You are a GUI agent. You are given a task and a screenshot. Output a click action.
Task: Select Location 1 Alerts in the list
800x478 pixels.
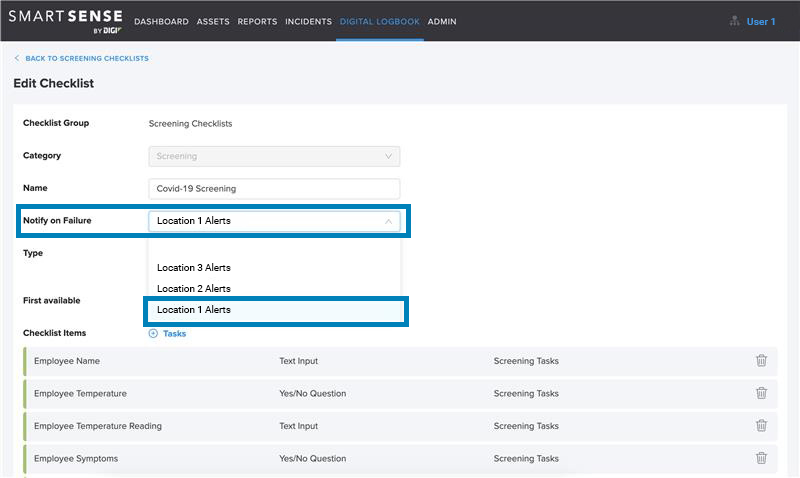tap(276, 310)
